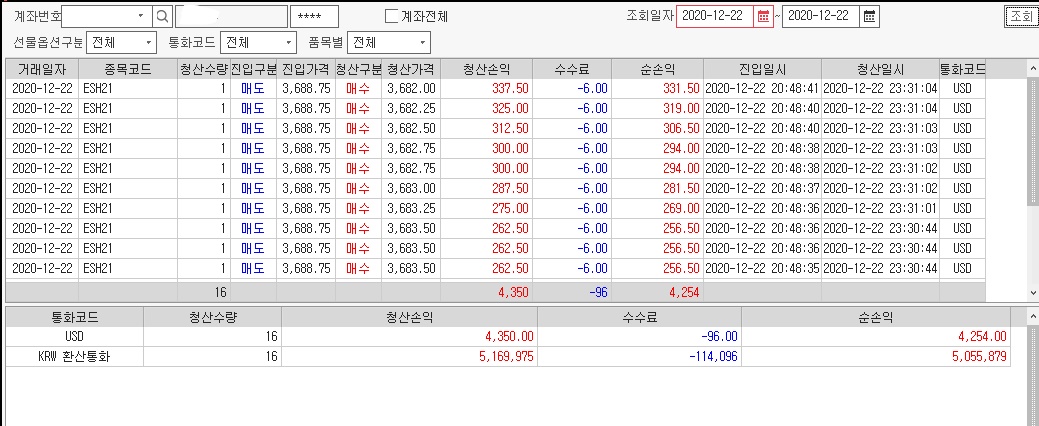Expand the 계좌번호 account dropdown

[140, 16]
